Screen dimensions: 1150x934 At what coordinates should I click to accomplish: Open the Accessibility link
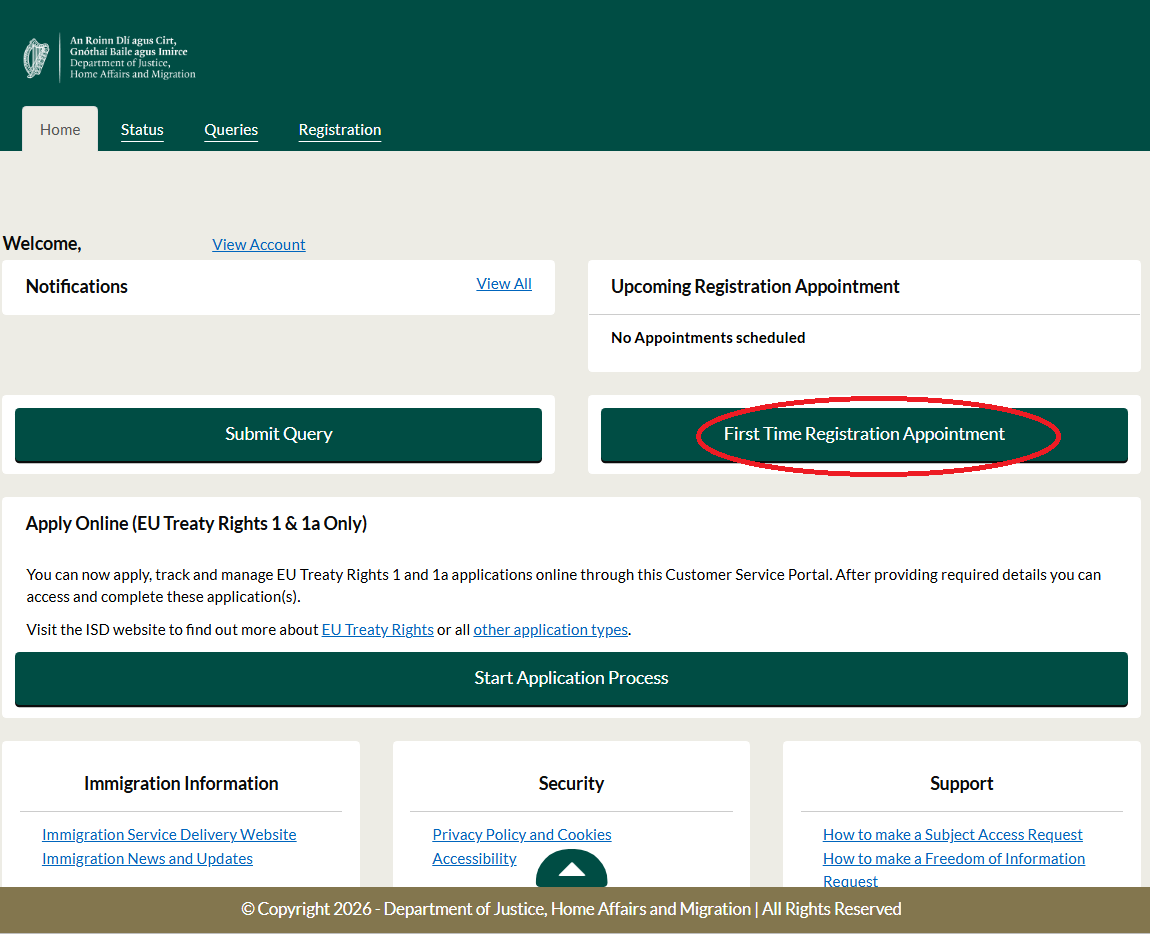click(x=475, y=858)
